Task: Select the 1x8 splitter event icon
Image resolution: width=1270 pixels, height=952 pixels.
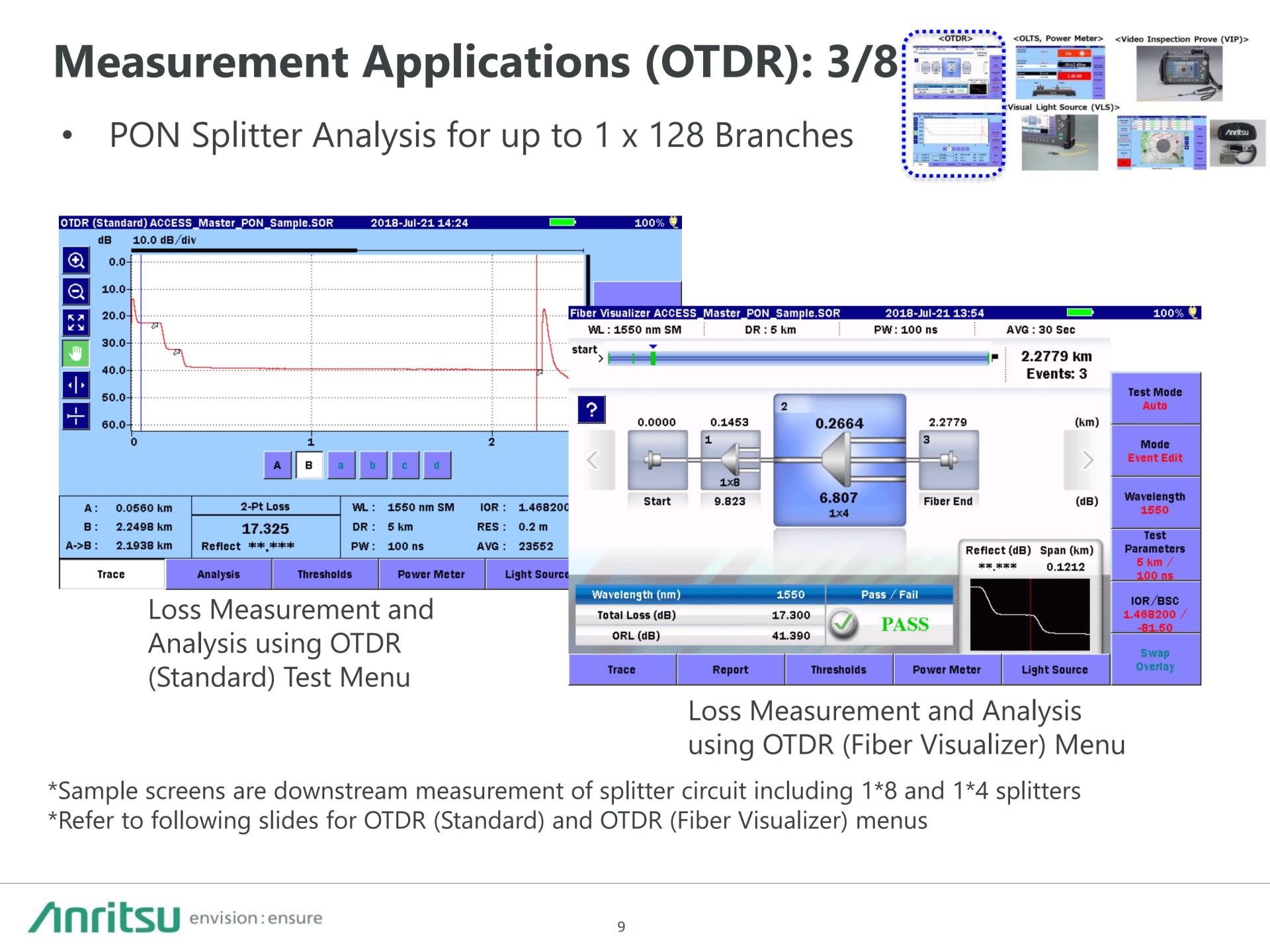Action: (x=730, y=460)
